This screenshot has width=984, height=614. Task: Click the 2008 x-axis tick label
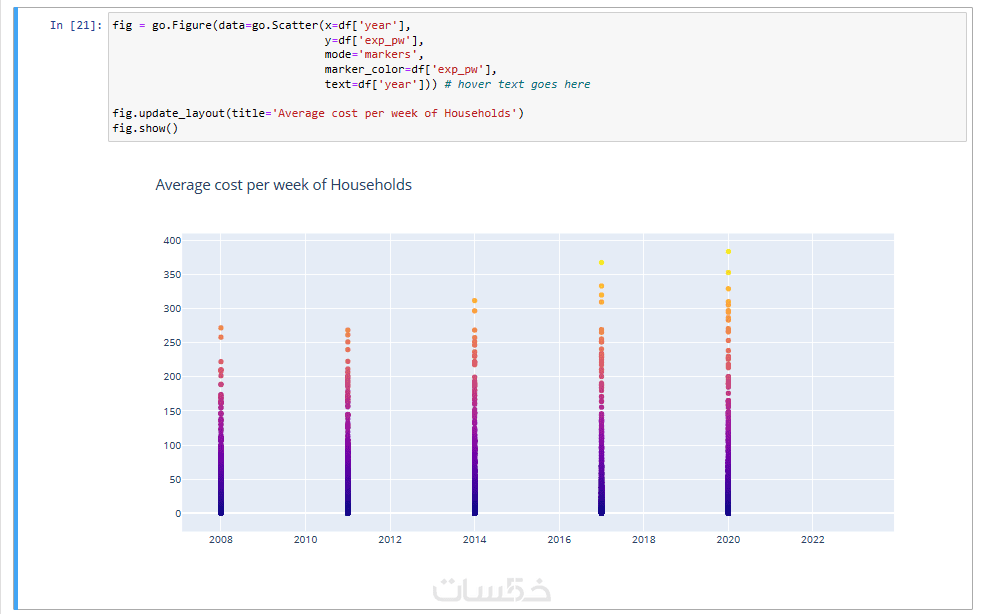[221, 540]
